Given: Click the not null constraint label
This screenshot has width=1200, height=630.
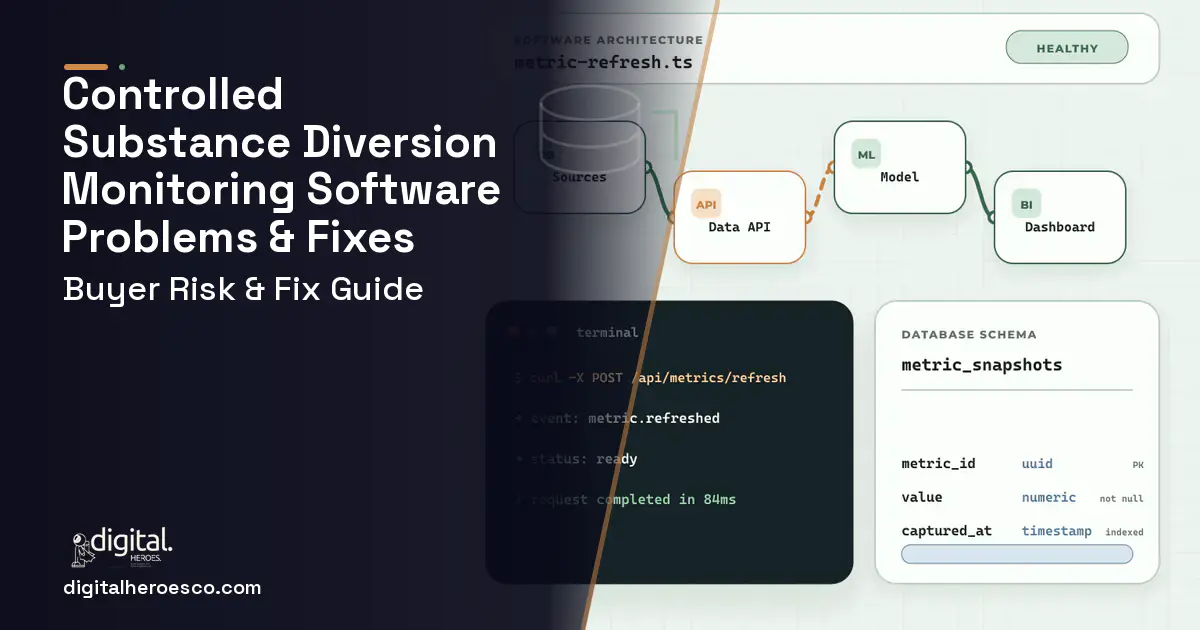Looking at the screenshot, I should [x=1121, y=498].
